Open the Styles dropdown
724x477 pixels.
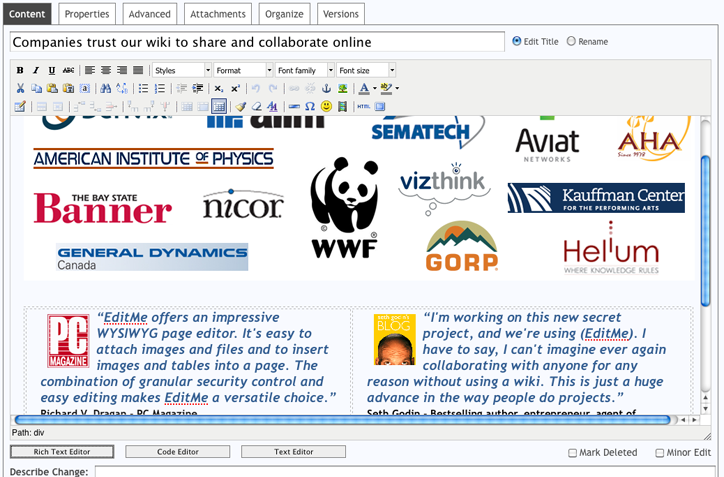[182, 70]
